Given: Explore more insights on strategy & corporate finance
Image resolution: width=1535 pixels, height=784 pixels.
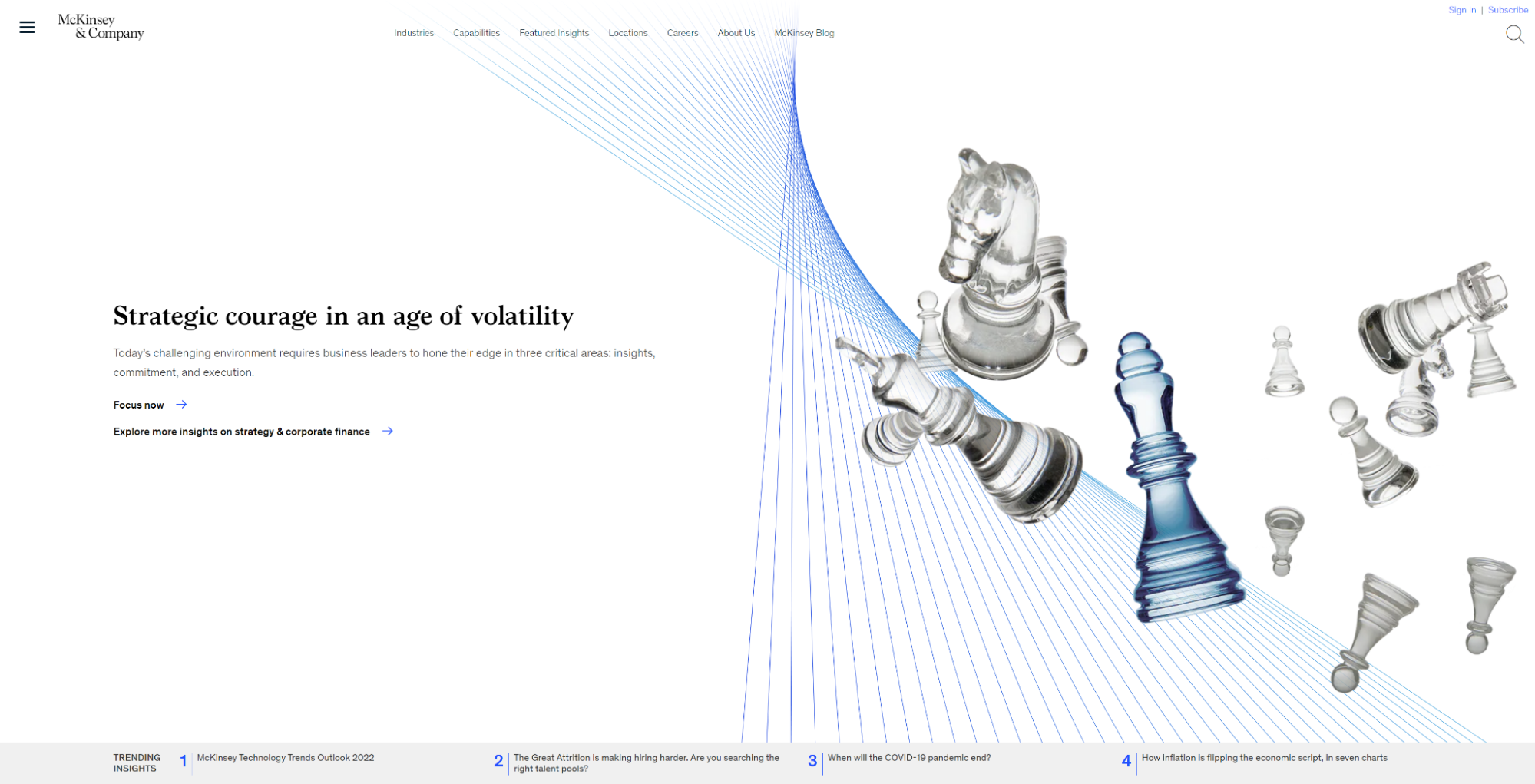Looking at the screenshot, I should [x=242, y=432].
